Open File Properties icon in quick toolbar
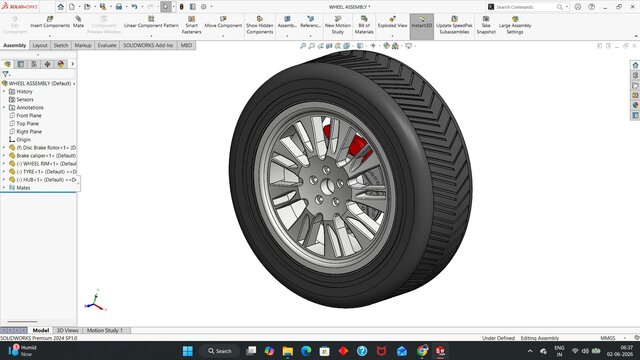The image size is (640, 360). (193, 7)
